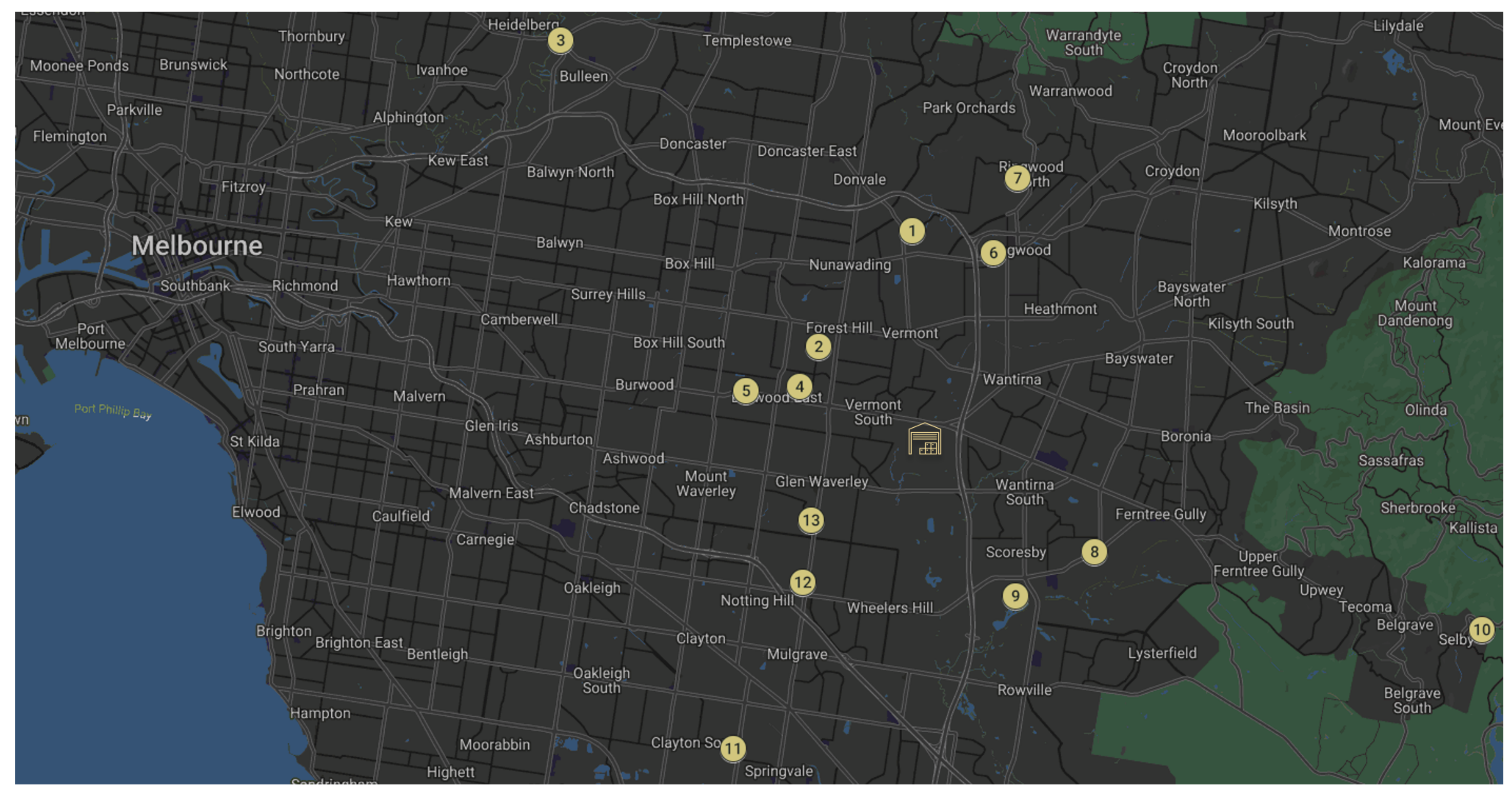Open marker 6 at Ringwood
The width and height of the screenshot is (1512, 796).
click(993, 253)
